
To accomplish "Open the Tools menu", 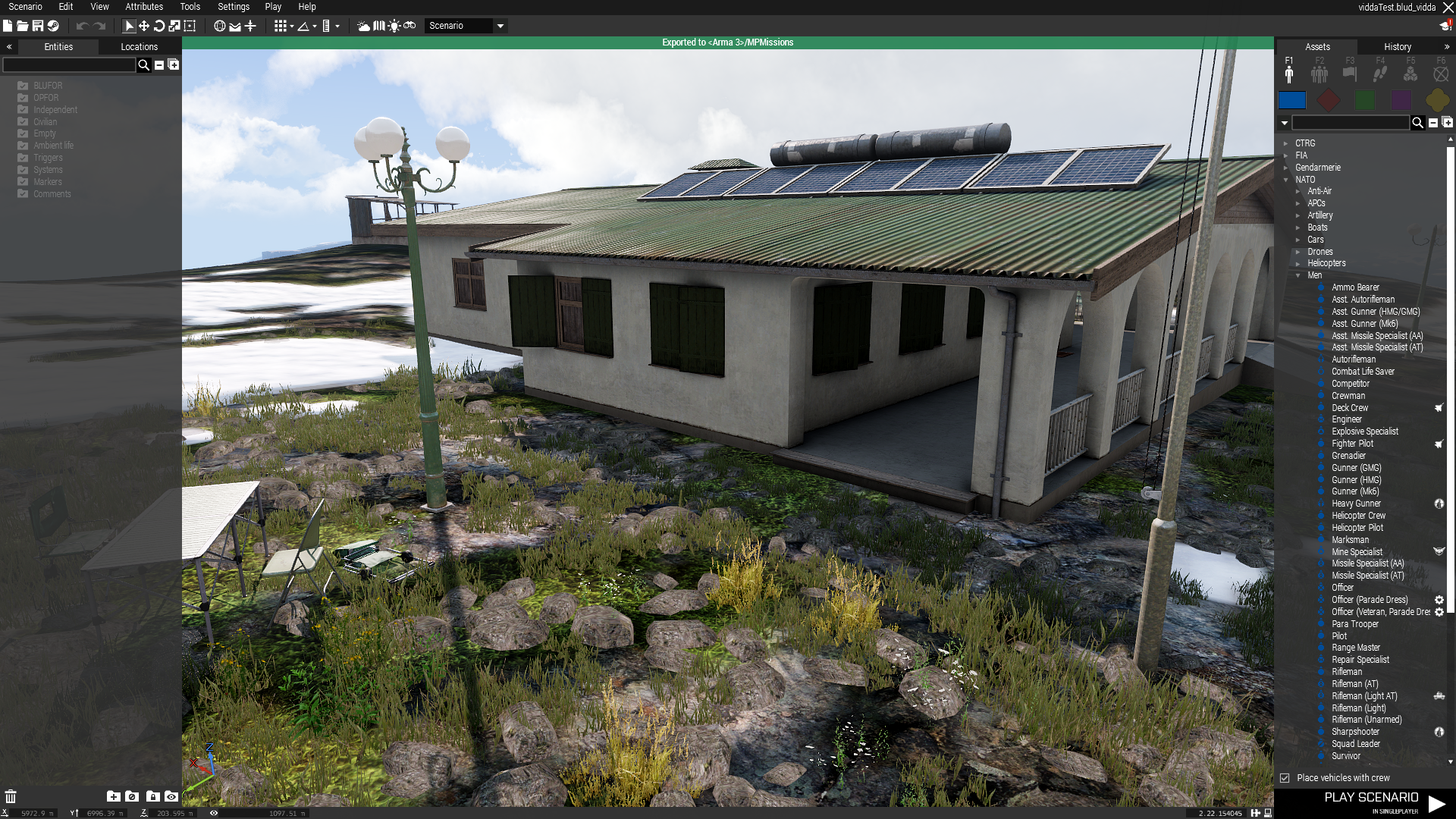I will [x=190, y=7].
